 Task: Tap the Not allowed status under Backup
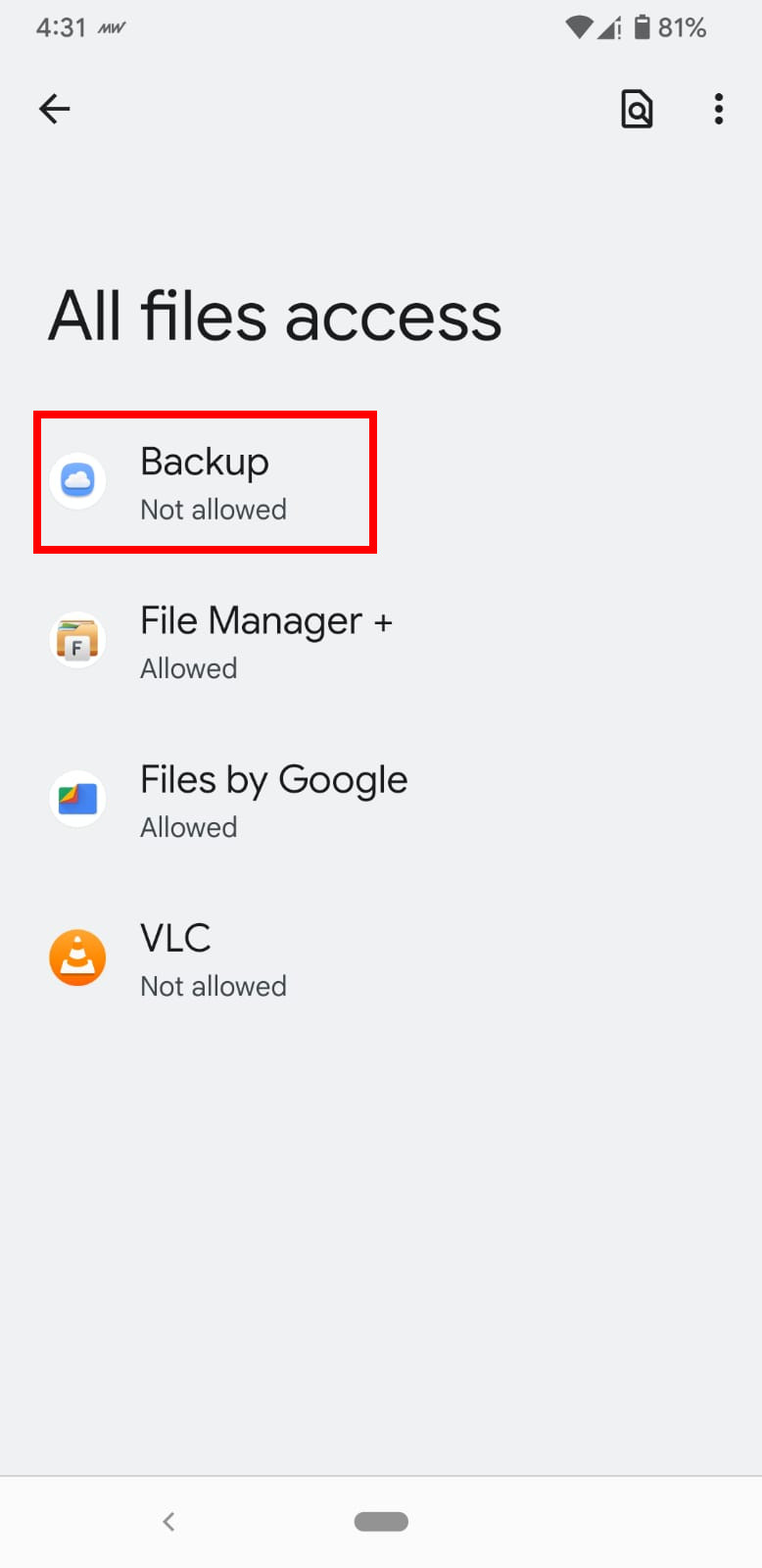click(214, 510)
